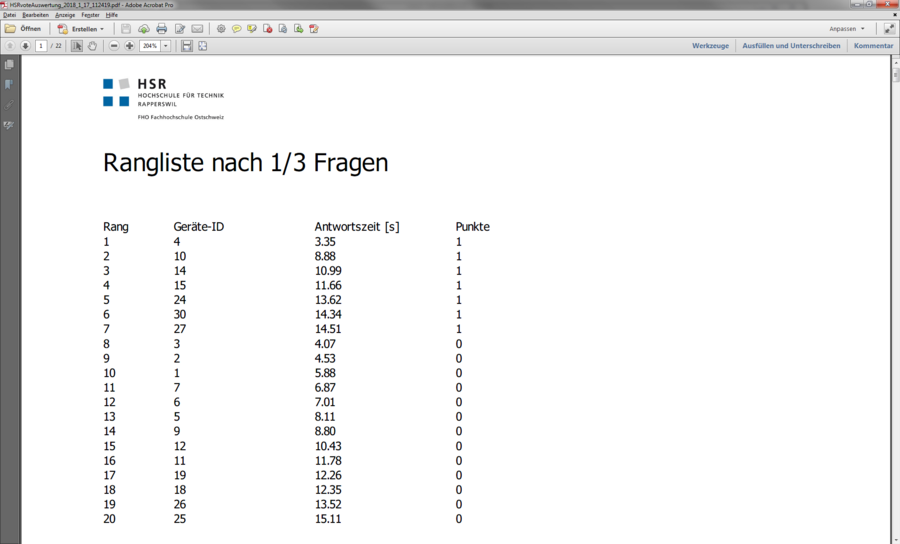Click the page number input field
Screen dimensions: 900x544
41,46
